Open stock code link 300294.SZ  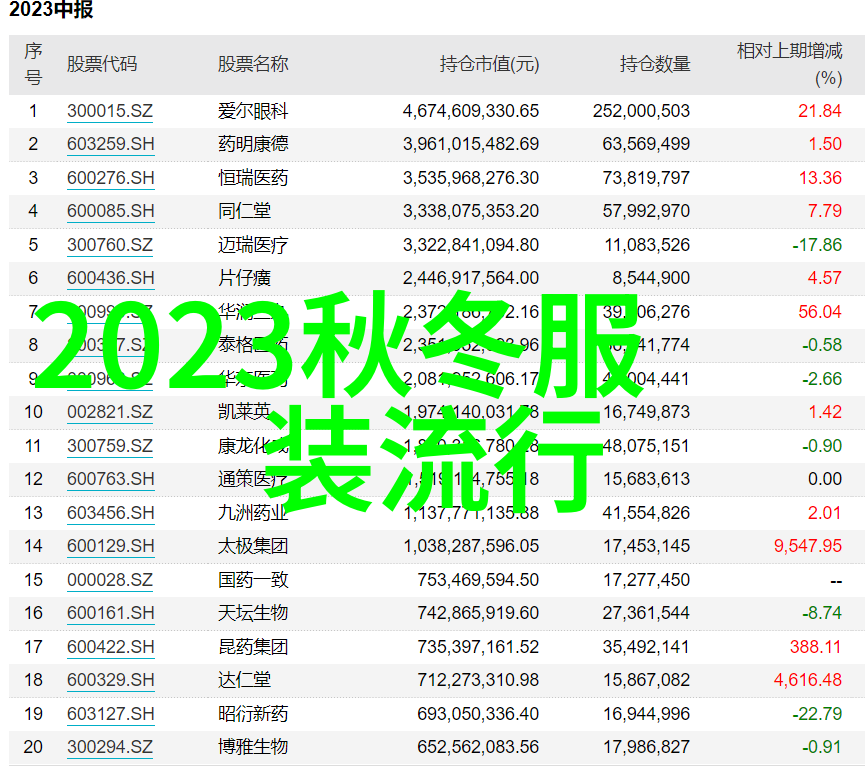[110, 747]
